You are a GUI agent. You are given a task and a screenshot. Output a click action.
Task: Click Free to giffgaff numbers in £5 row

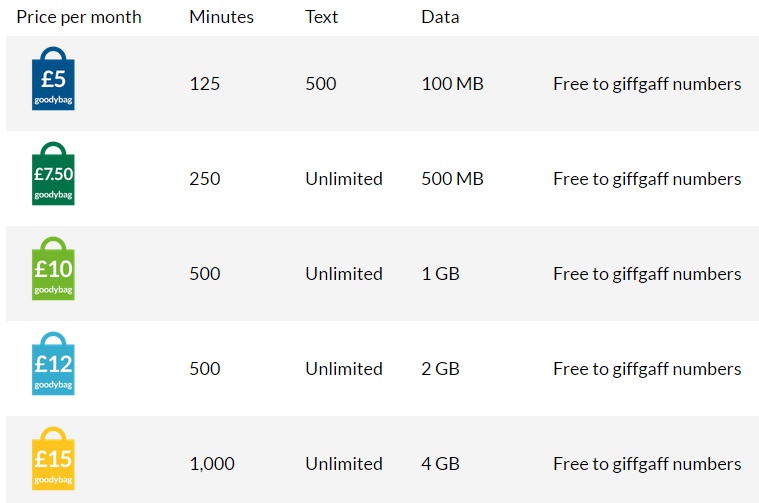tap(647, 84)
